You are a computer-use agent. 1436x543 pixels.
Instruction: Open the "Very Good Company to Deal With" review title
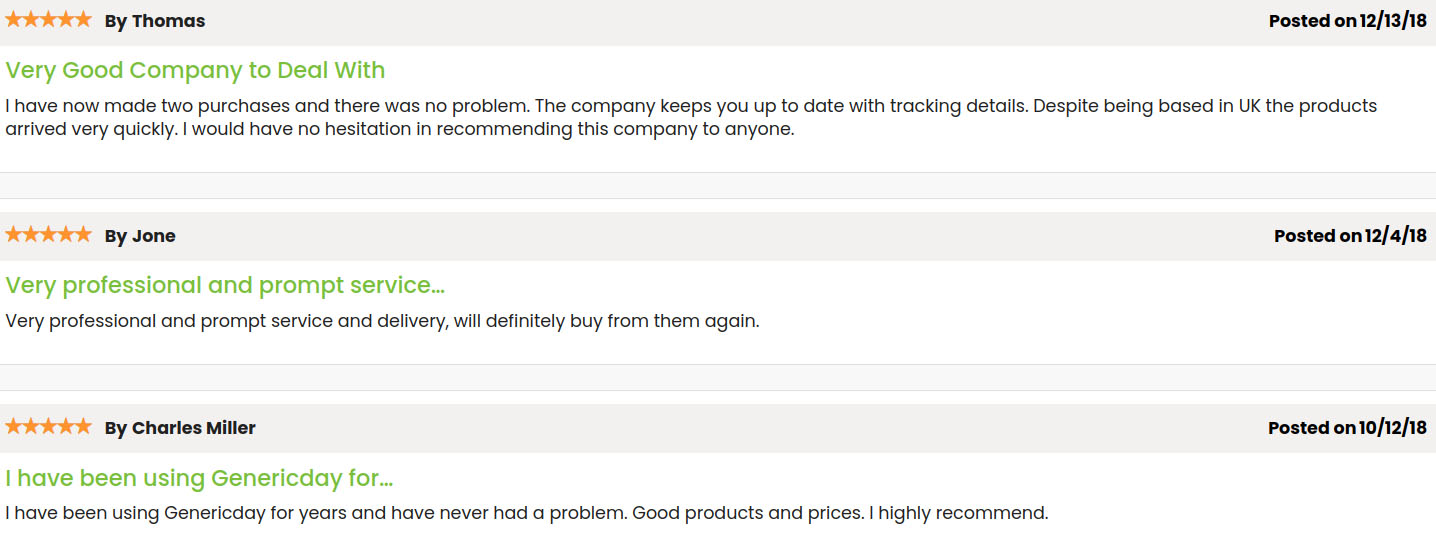pyautogui.click(x=195, y=71)
